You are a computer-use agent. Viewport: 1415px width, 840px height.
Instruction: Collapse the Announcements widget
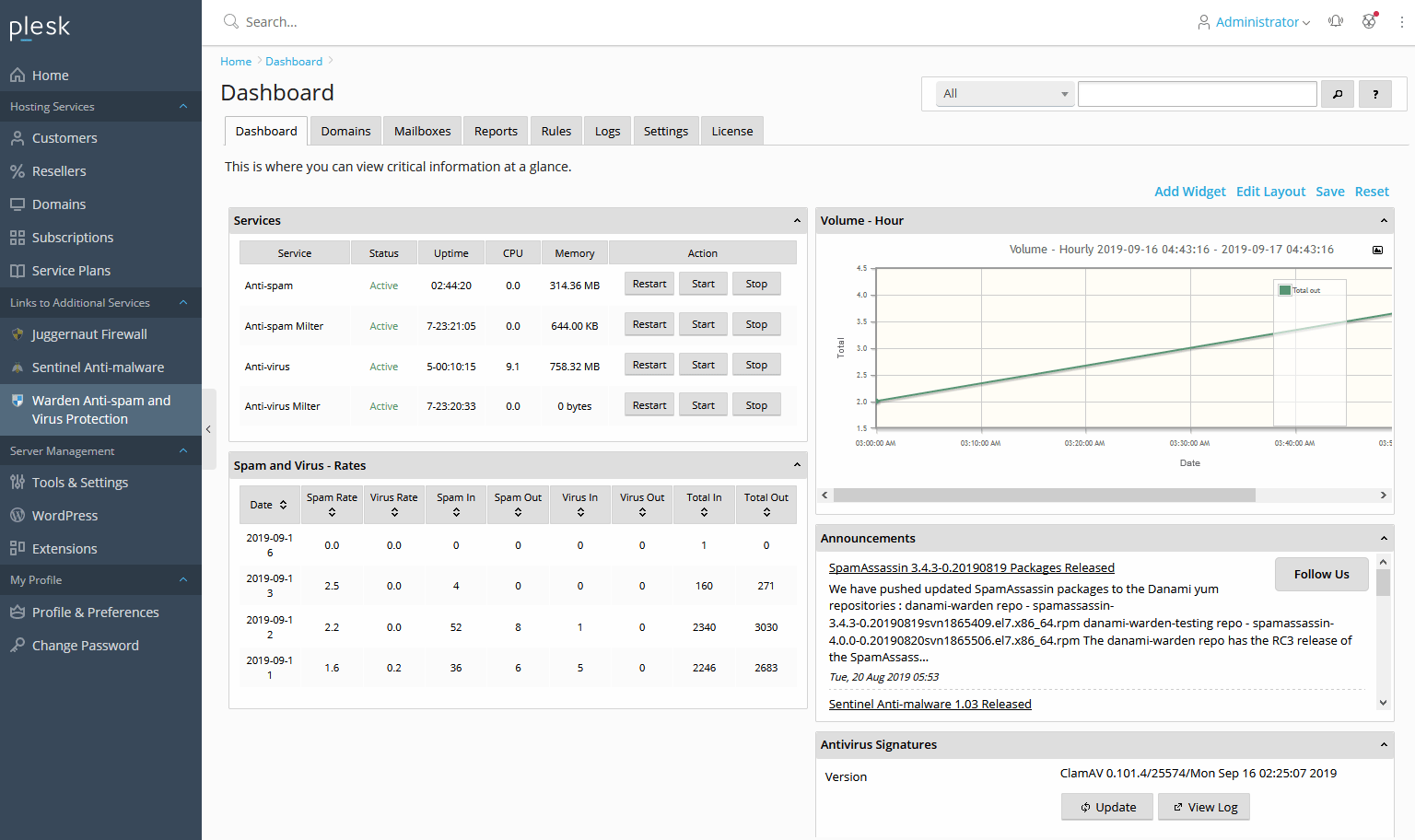coord(1384,539)
